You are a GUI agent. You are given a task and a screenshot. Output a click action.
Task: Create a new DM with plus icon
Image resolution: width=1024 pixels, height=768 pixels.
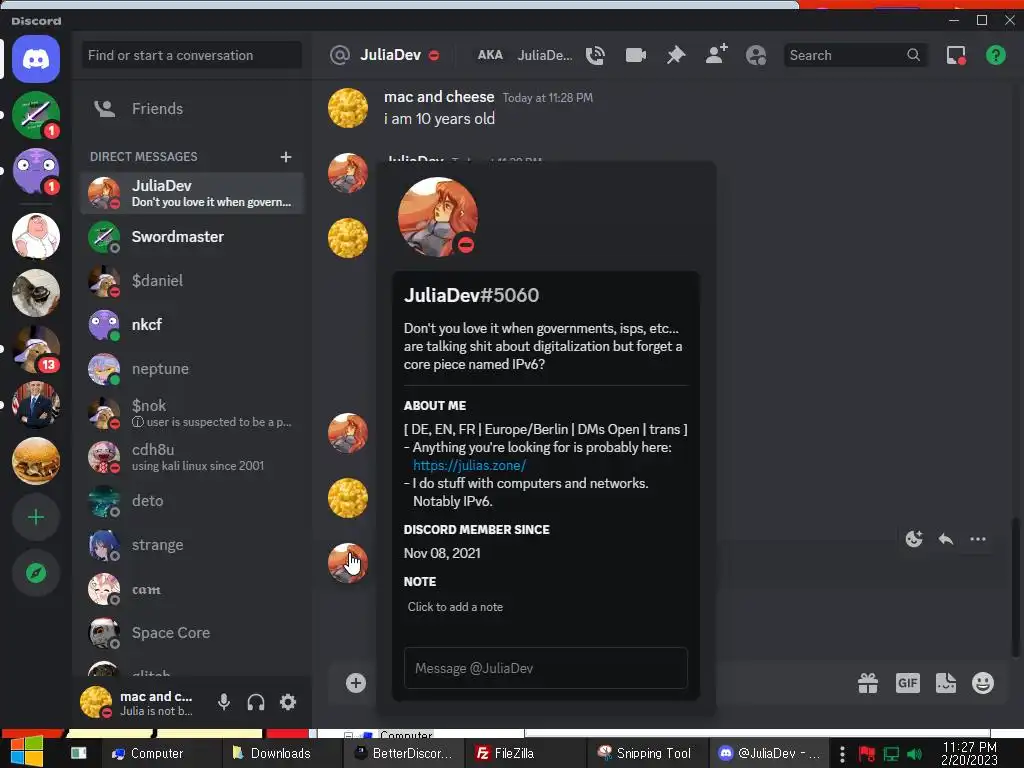pyautogui.click(x=286, y=157)
